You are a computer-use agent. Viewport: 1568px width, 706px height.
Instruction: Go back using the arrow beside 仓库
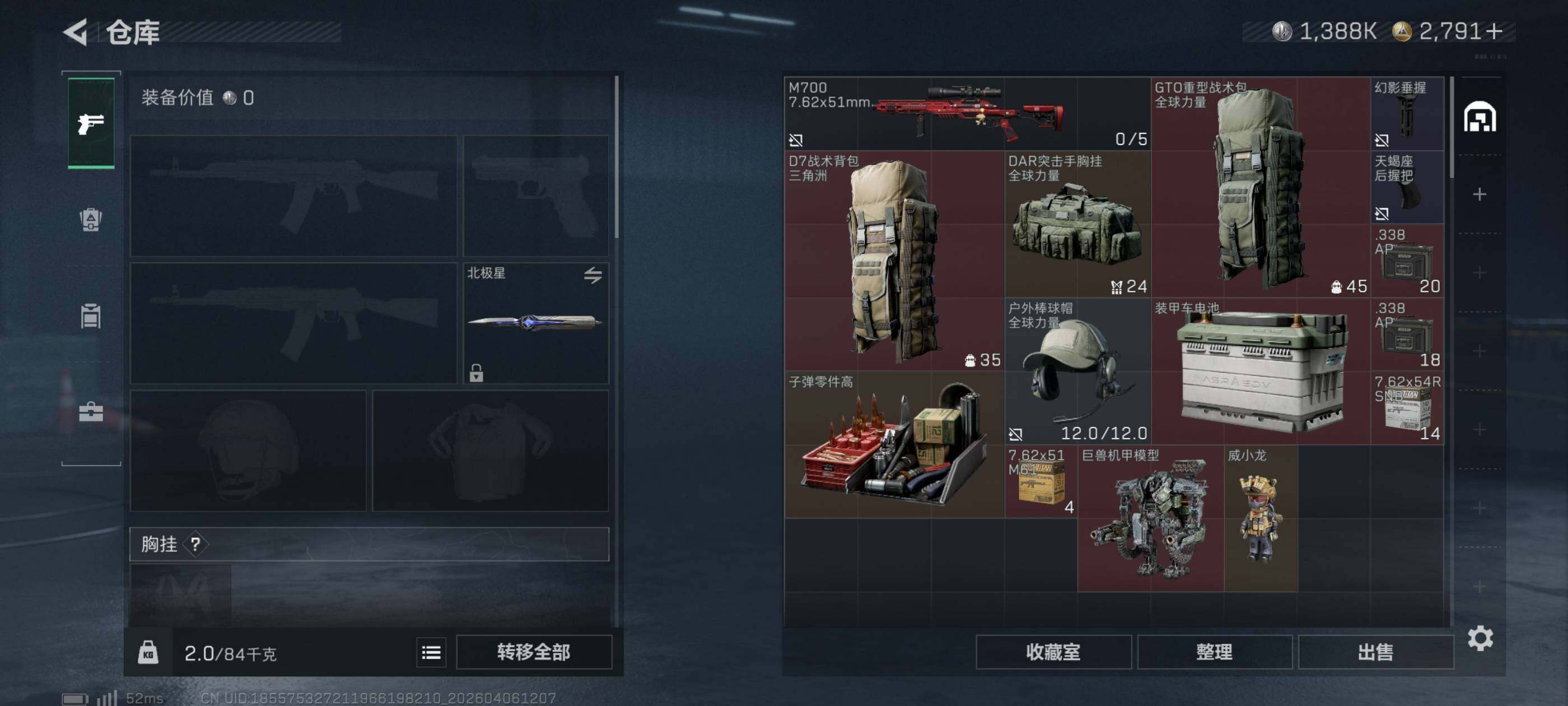76,32
